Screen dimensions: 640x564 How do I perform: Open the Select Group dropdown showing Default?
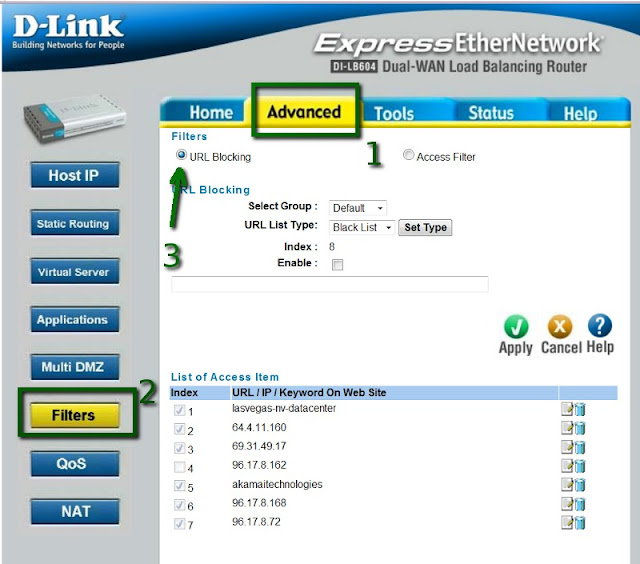[358, 208]
